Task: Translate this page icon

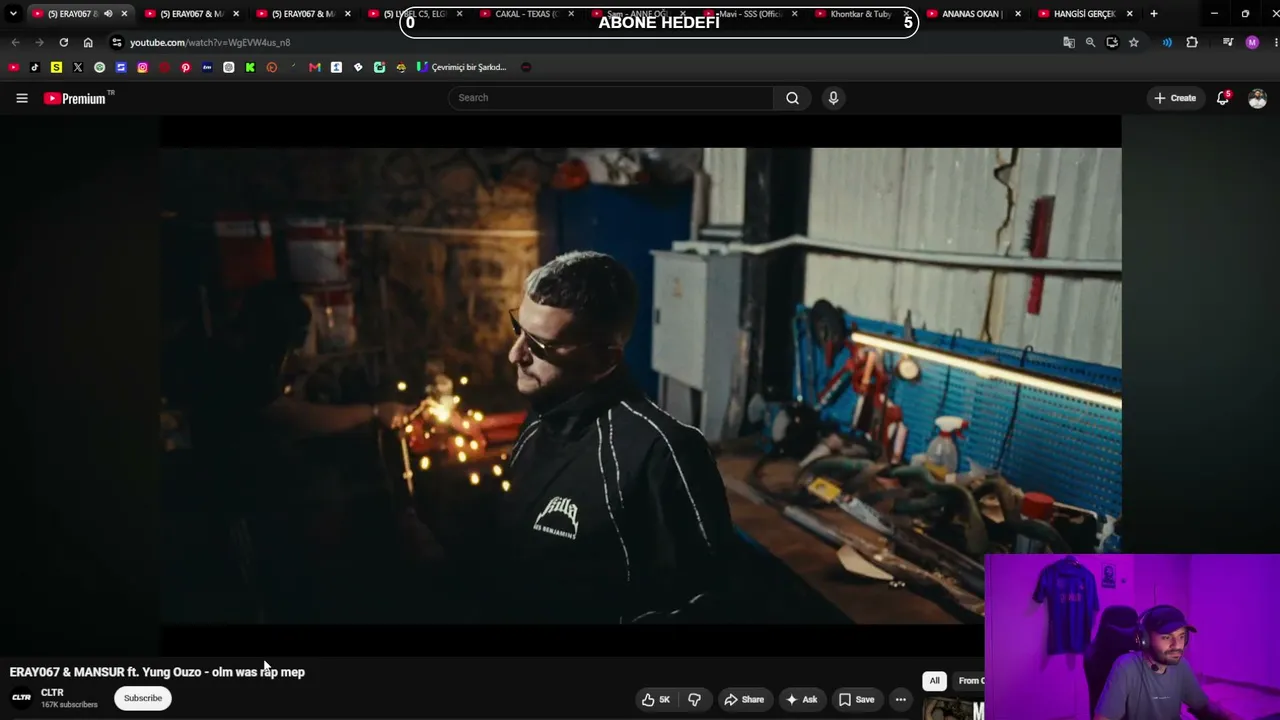Action: pyautogui.click(x=1069, y=42)
